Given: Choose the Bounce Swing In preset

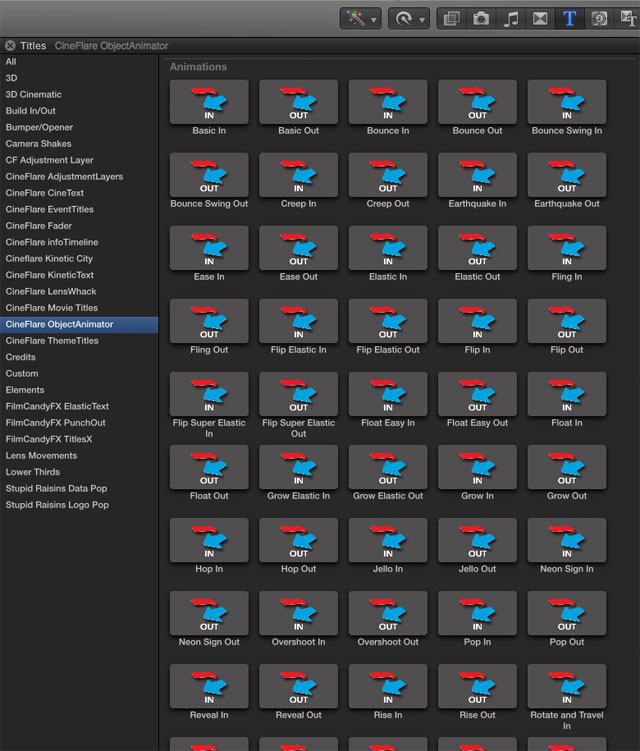Looking at the screenshot, I should [x=567, y=102].
